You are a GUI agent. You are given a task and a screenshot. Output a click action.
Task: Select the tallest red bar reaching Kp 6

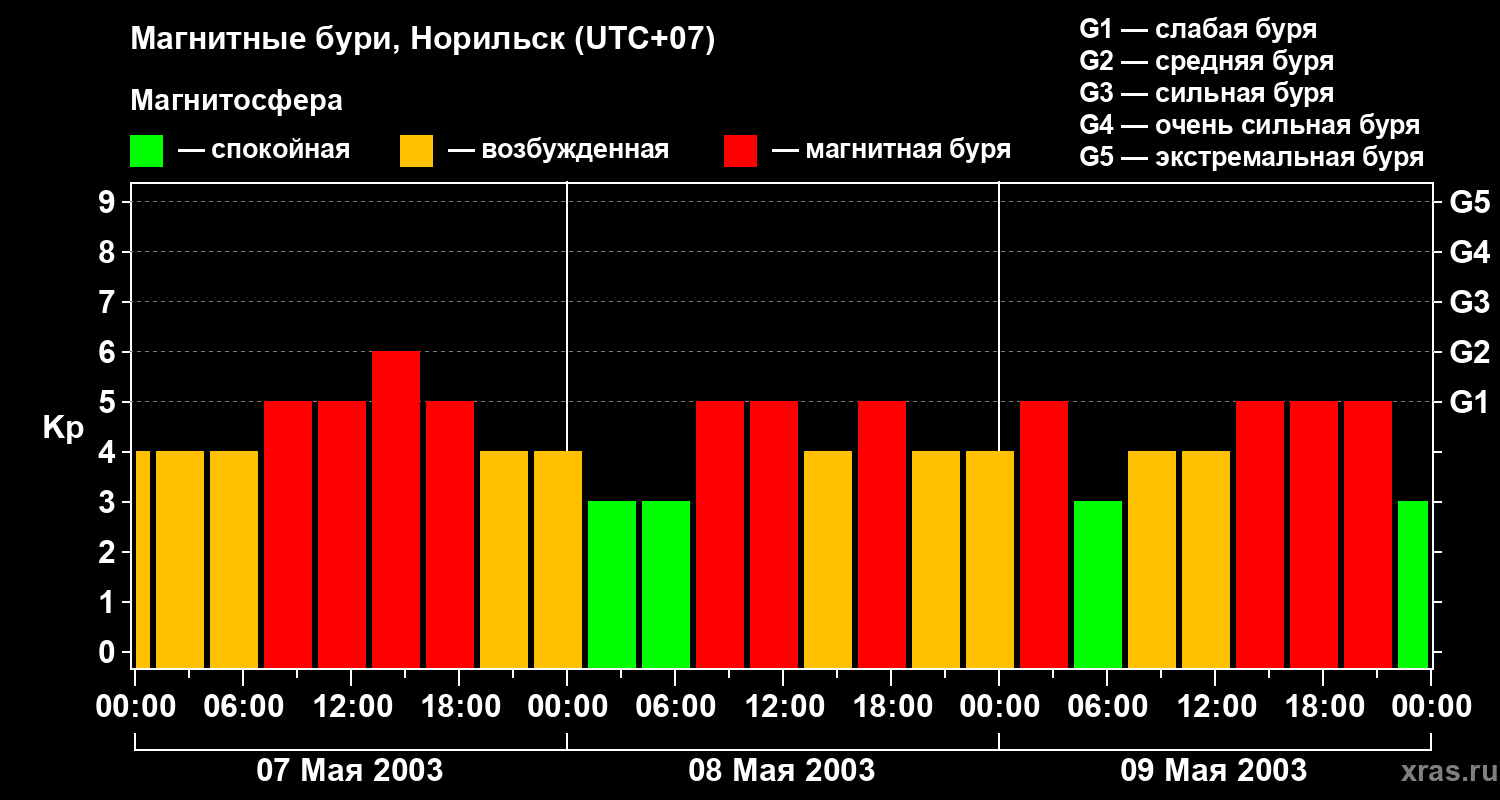396,510
